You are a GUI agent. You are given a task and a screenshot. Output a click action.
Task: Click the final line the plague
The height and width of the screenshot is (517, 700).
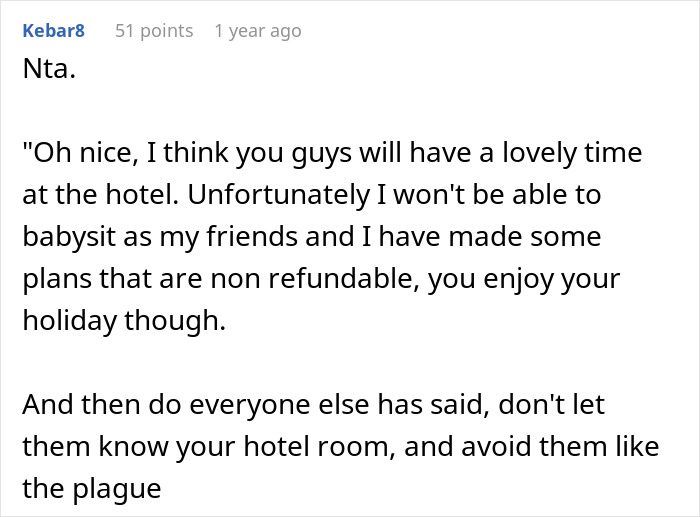click(x=92, y=488)
